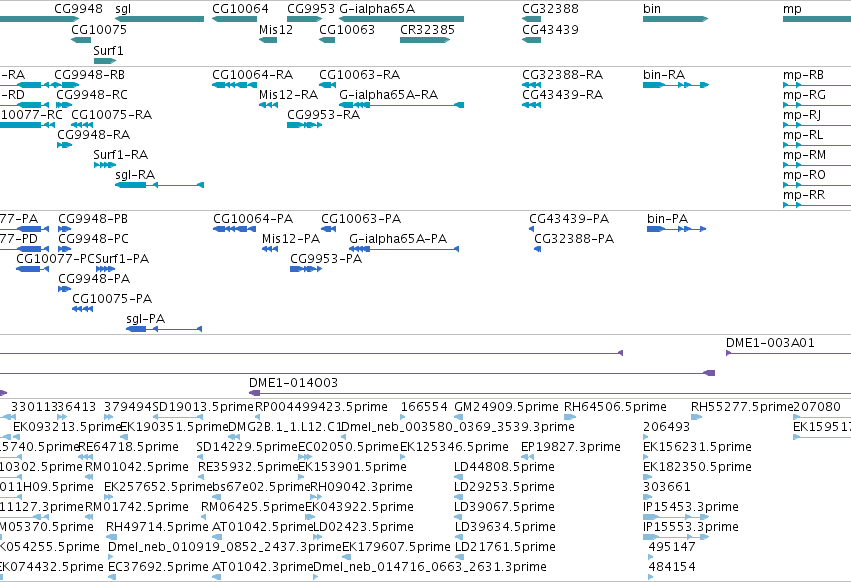This screenshot has width=851, height=582.
Task: Click the EP19827.3prime EST label
Action: (x=571, y=447)
